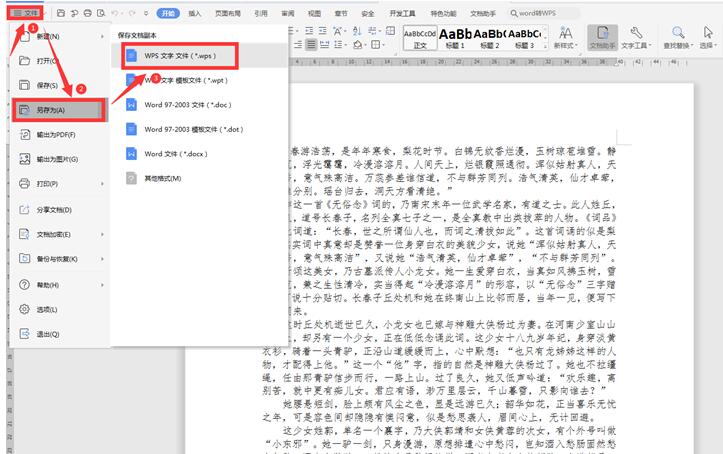The image size is (723, 454).
Task: Click the save icon in quick toolbar
Action: (61, 13)
